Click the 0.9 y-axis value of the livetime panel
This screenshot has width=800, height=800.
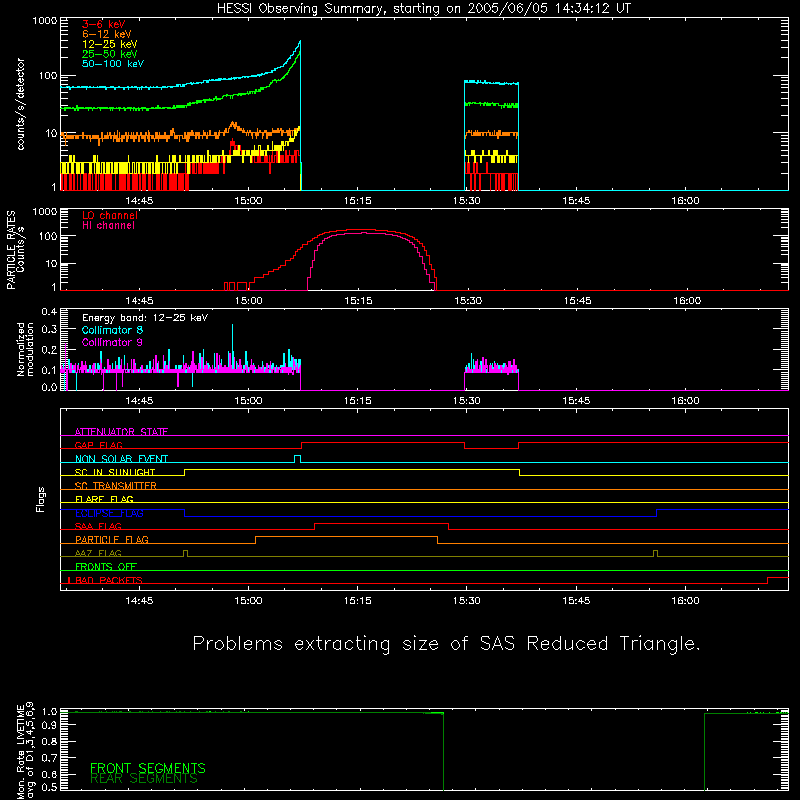tap(49, 724)
